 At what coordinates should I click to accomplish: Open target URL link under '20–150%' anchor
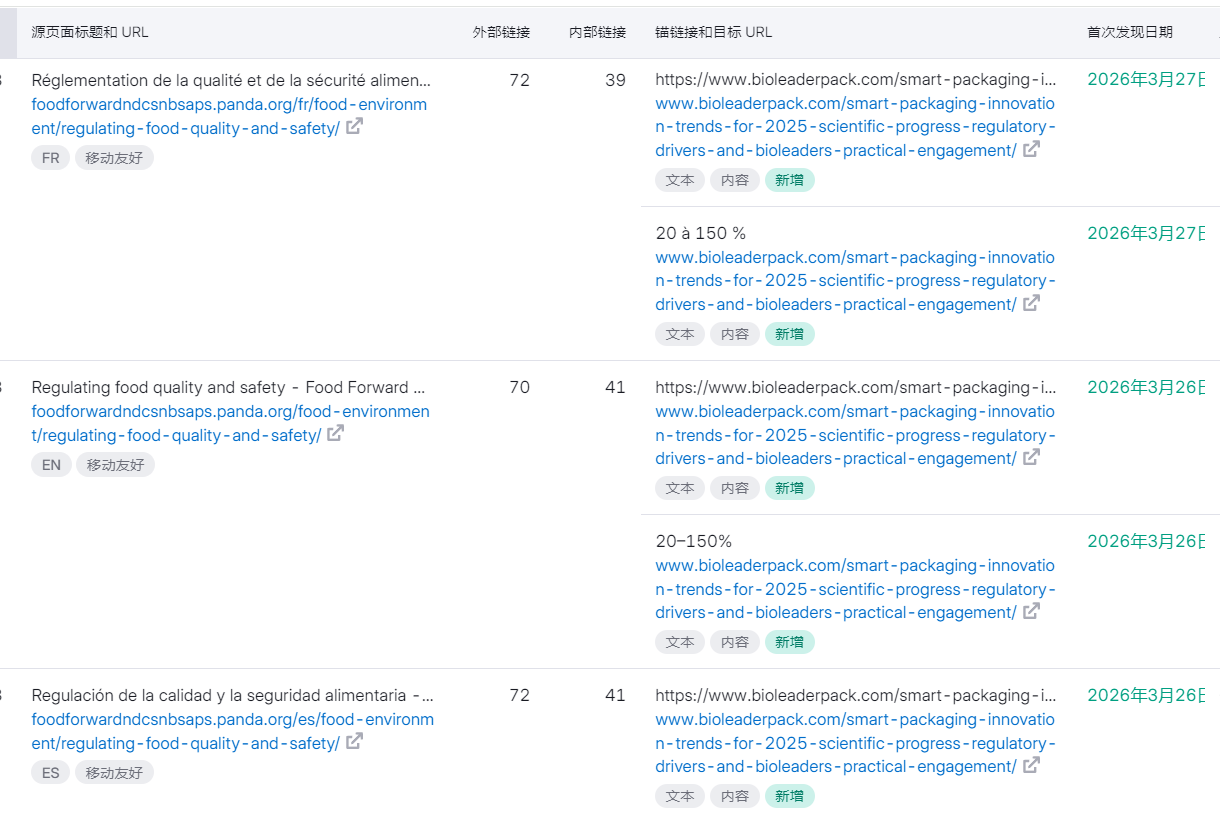(x=855, y=589)
